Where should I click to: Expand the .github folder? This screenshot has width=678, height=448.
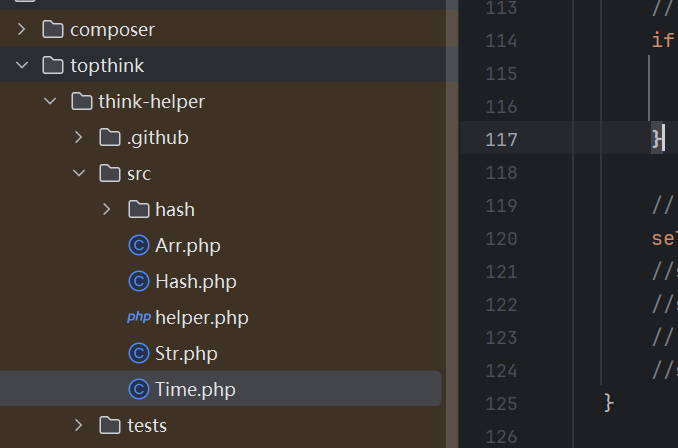click(79, 138)
